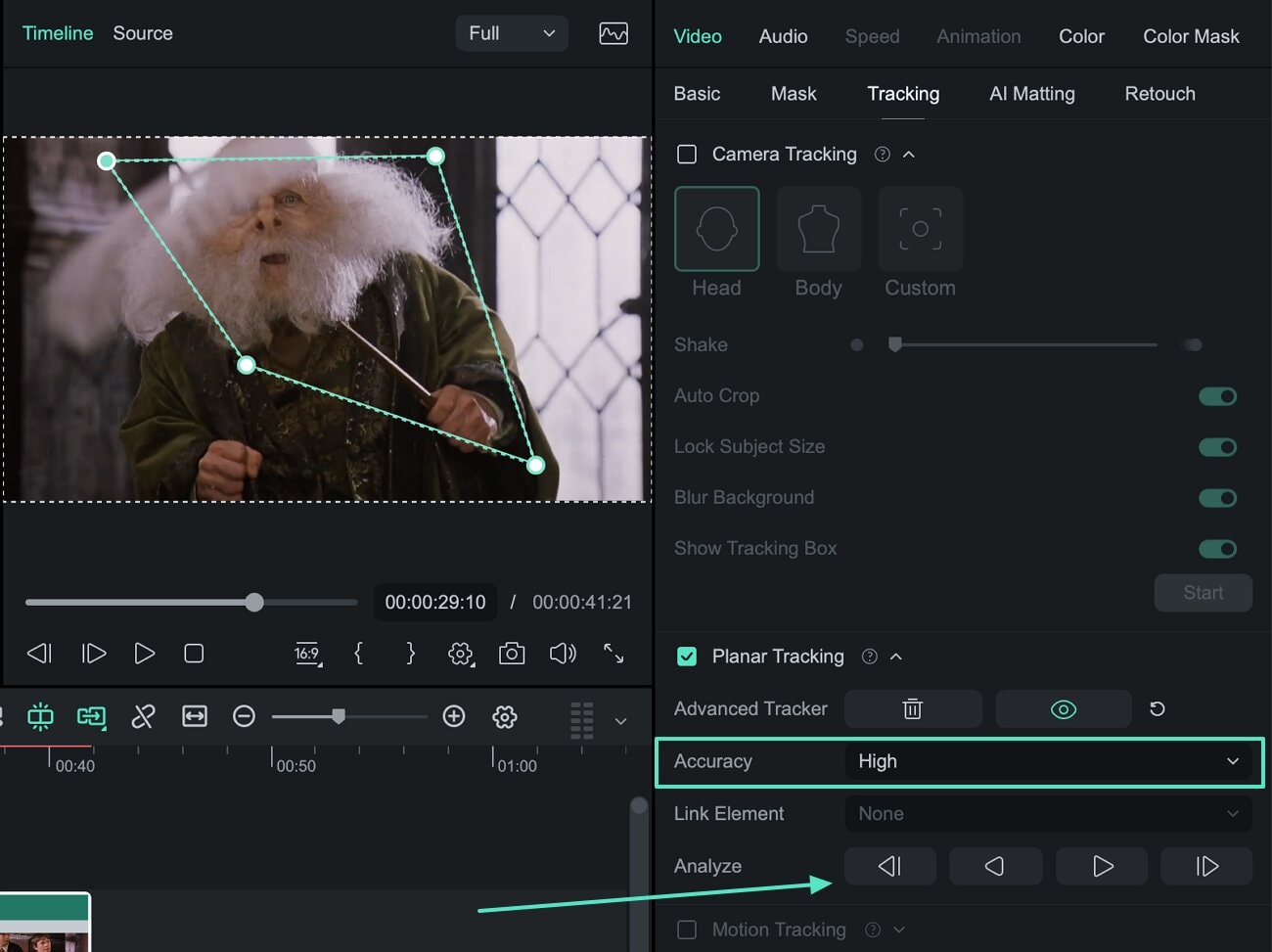Click the unlink chain icon in the timeline toolbar
Image resolution: width=1272 pixels, height=952 pixels.
[143, 716]
